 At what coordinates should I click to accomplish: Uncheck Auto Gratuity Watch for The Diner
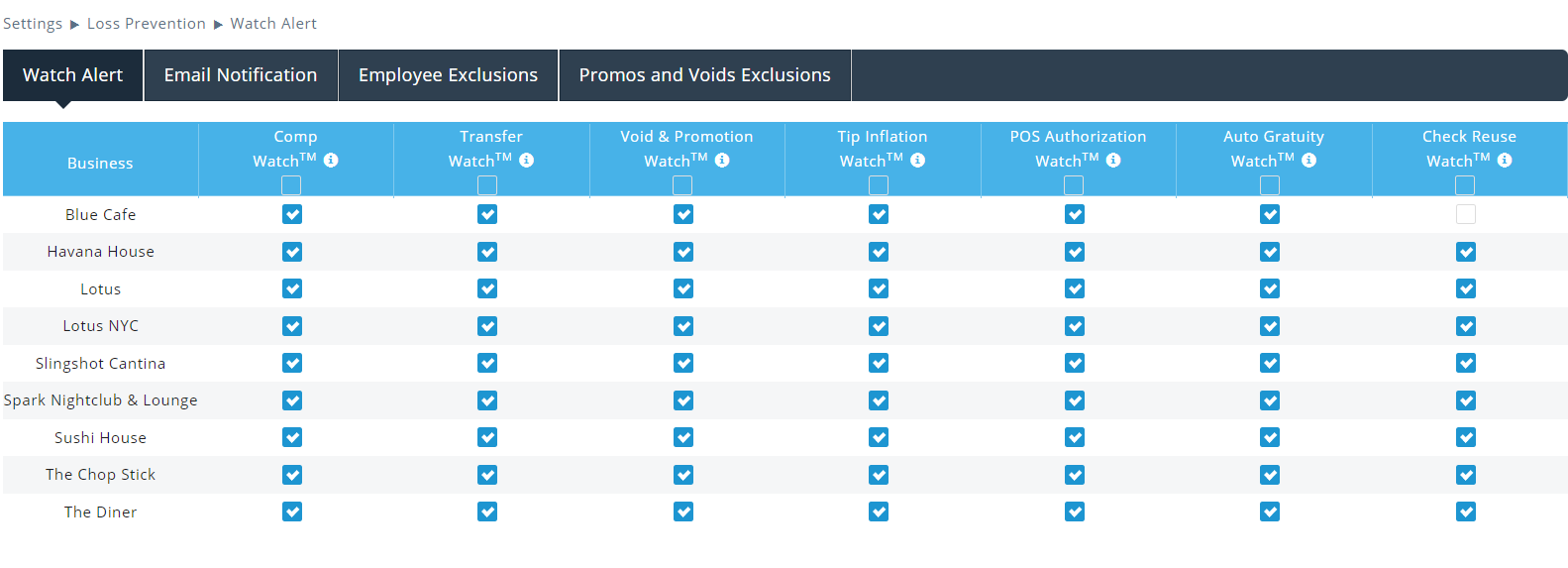point(1270,511)
